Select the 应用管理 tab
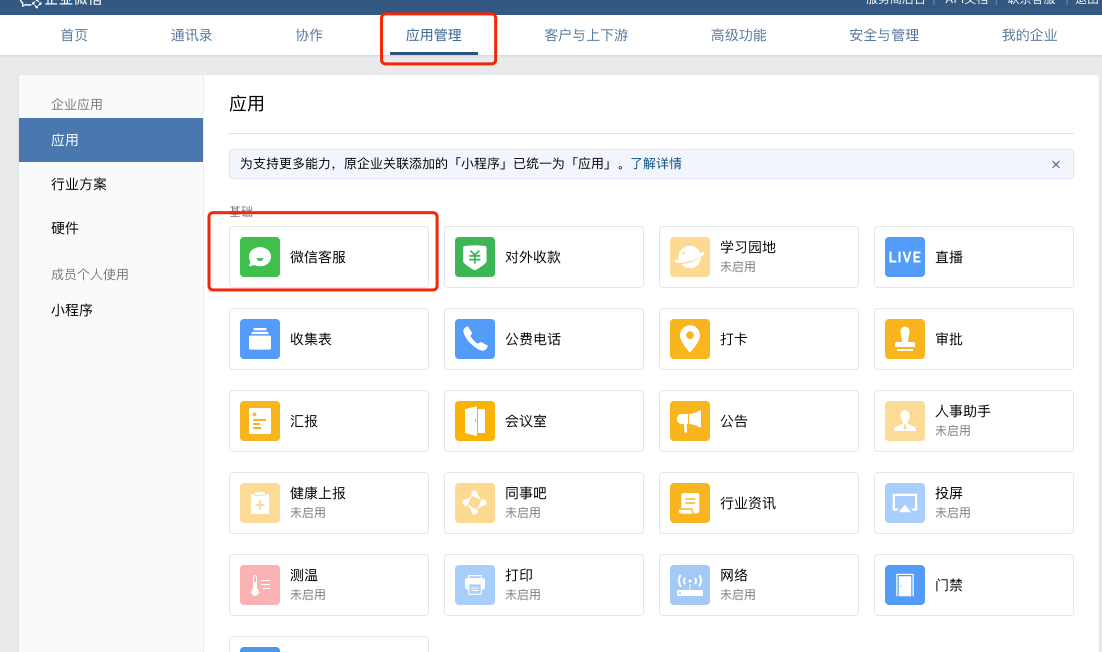 tap(434, 35)
